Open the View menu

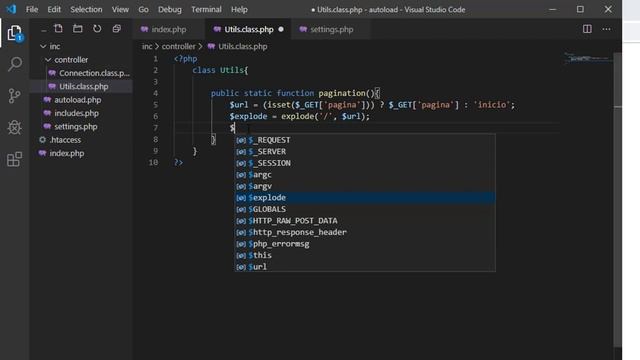tap(120, 9)
